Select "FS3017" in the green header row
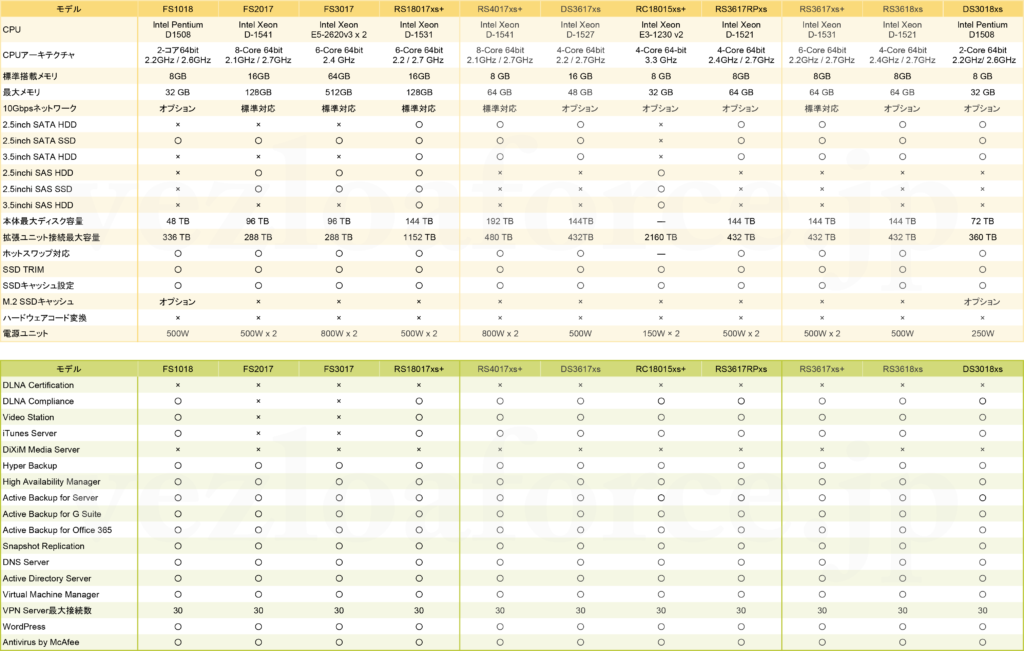The image size is (1024, 651). pyautogui.click(x=338, y=369)
